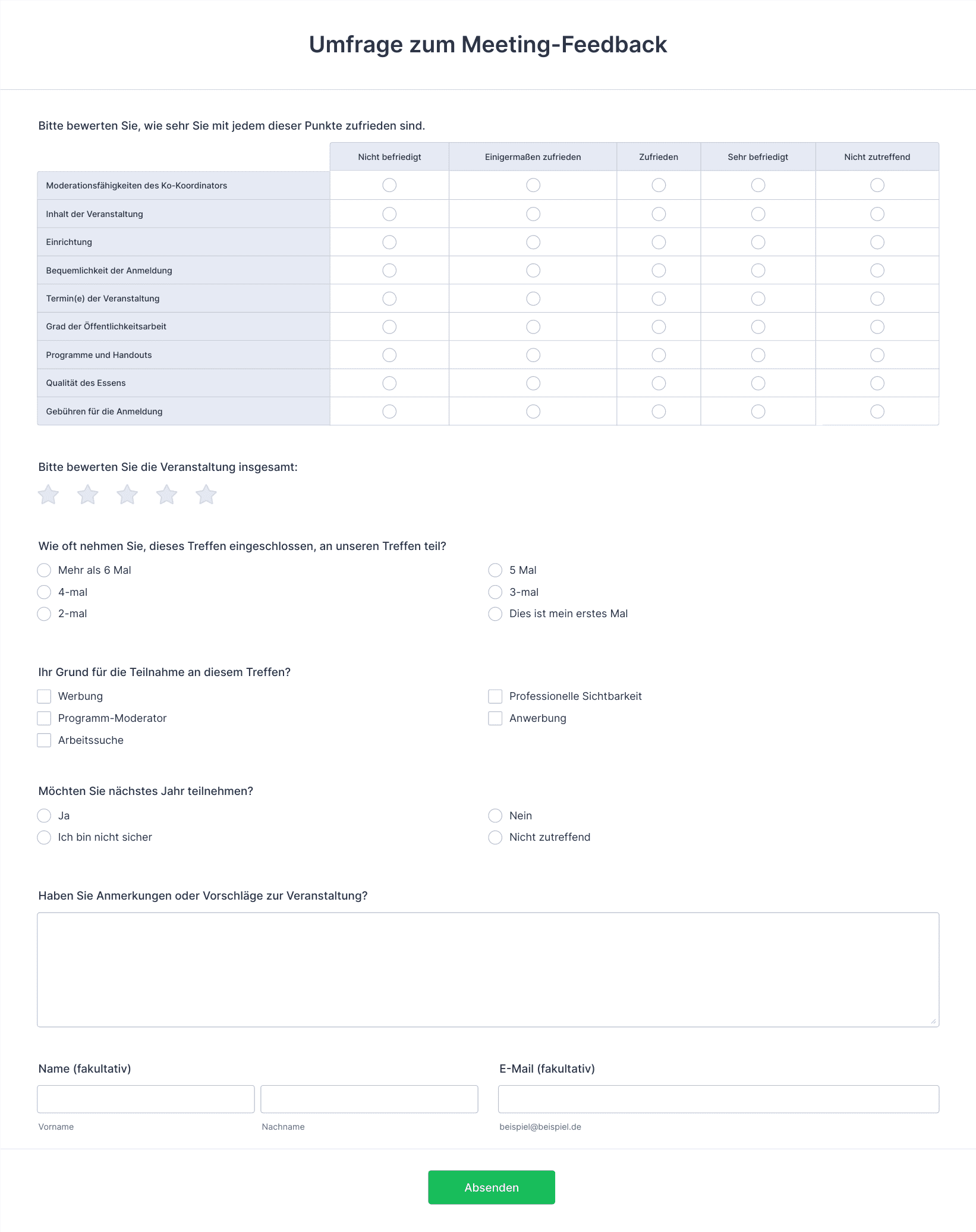
Task: Select the second star rating
Action: 88,494
